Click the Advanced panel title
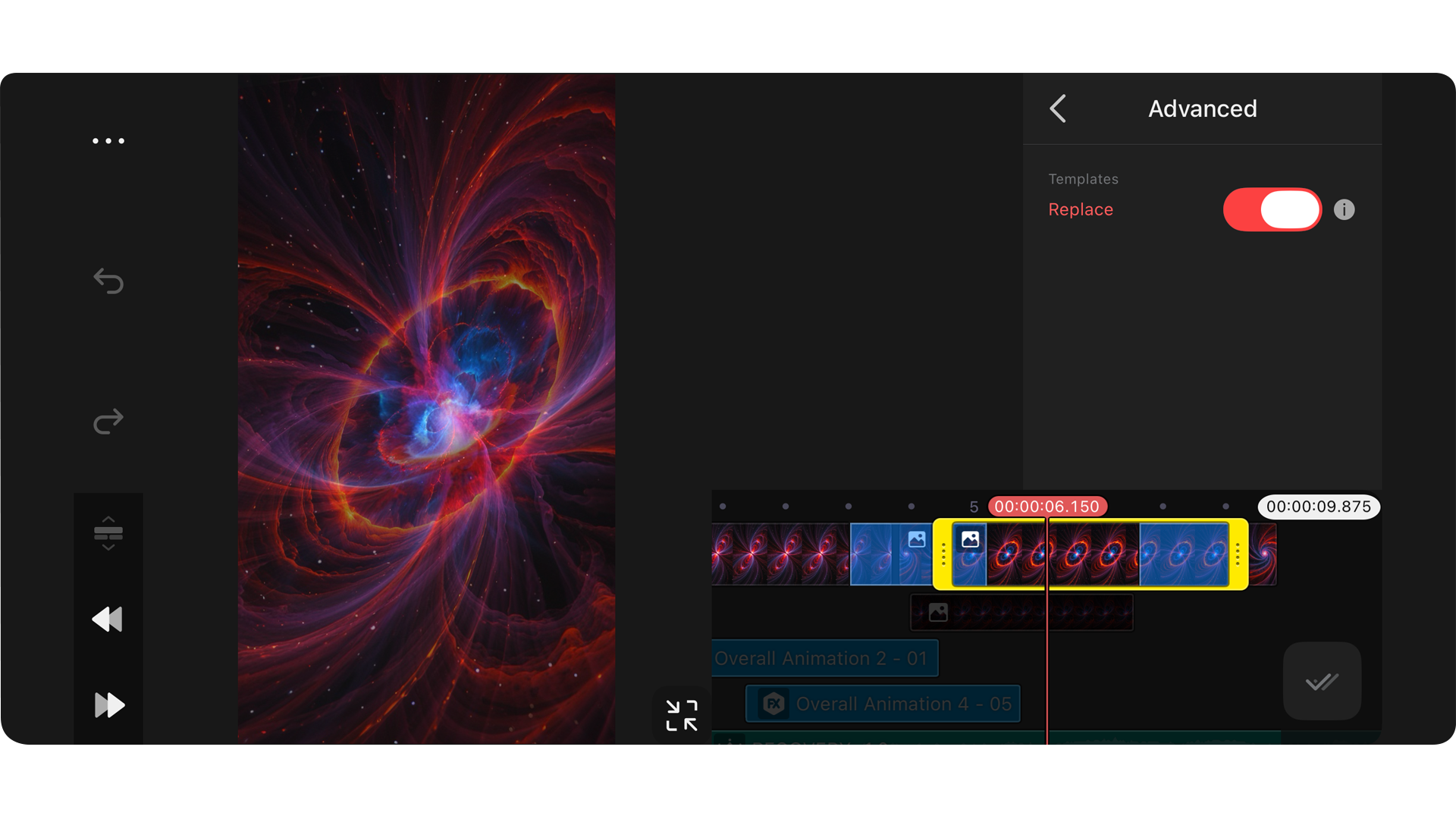Screen dimensions: 1456x819 (x=1203, y=108)
